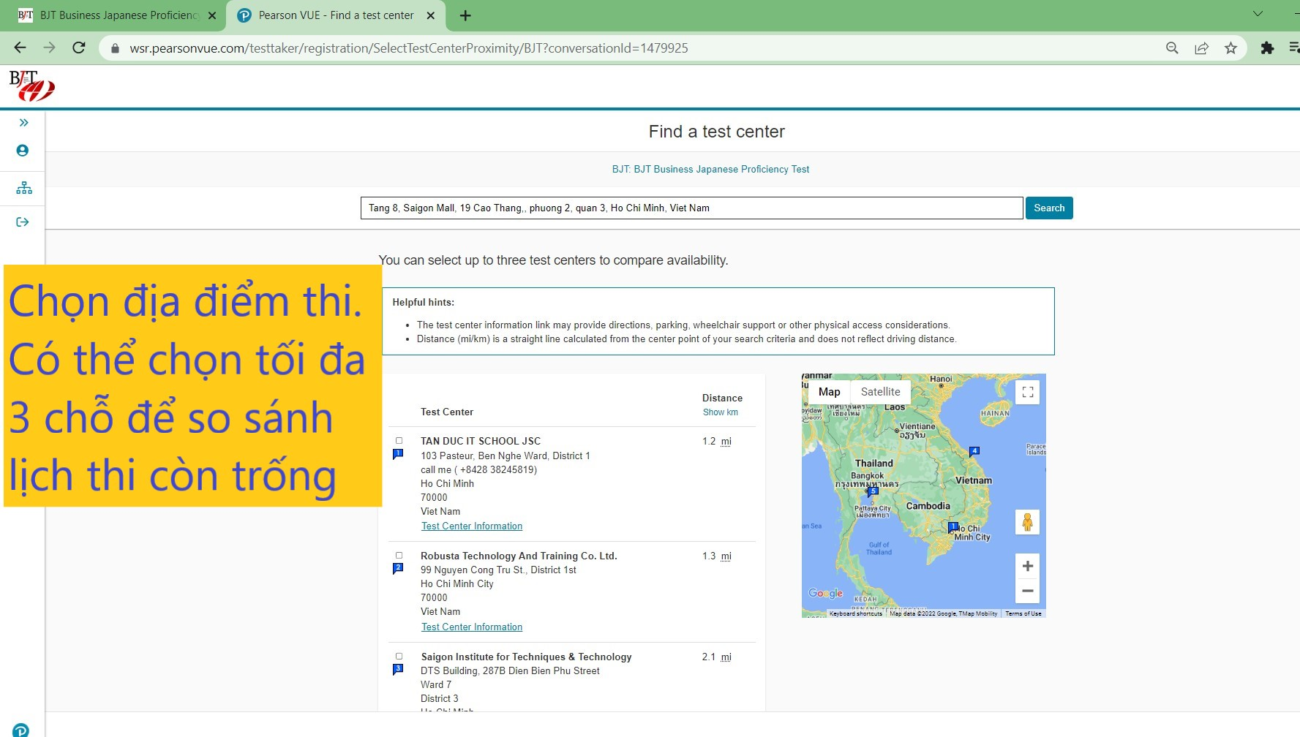This screenshot has width=1300, height=737.
Task: Click the blue flag 2 beside Robusta
Action: click(398, 568)
